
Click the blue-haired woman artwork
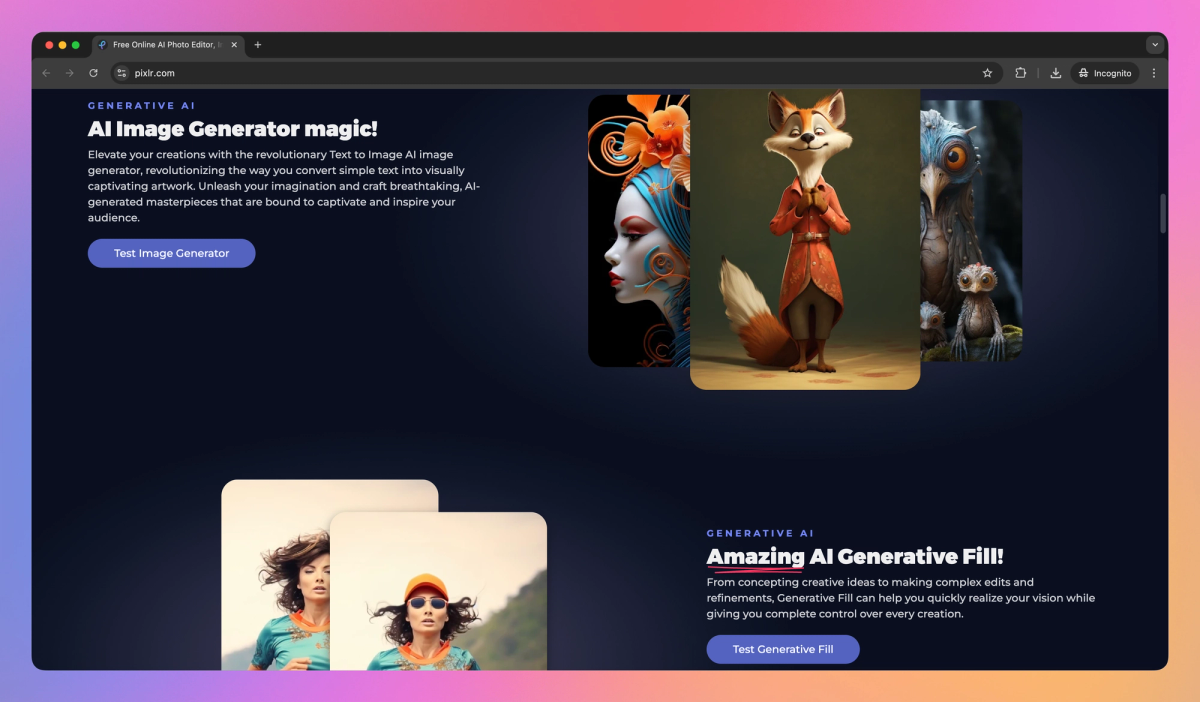tap(639, 231)
